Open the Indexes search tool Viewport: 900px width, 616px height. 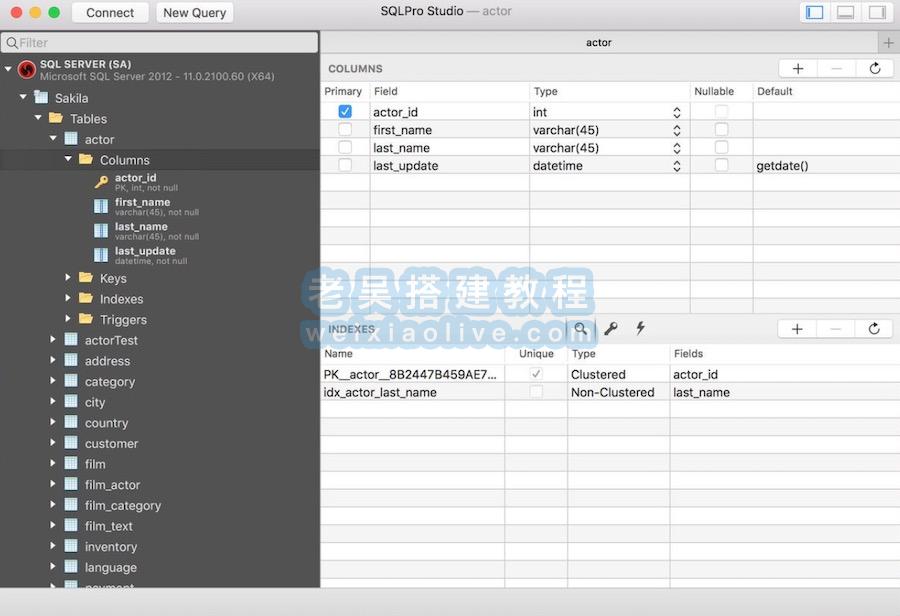click(581, 327)
